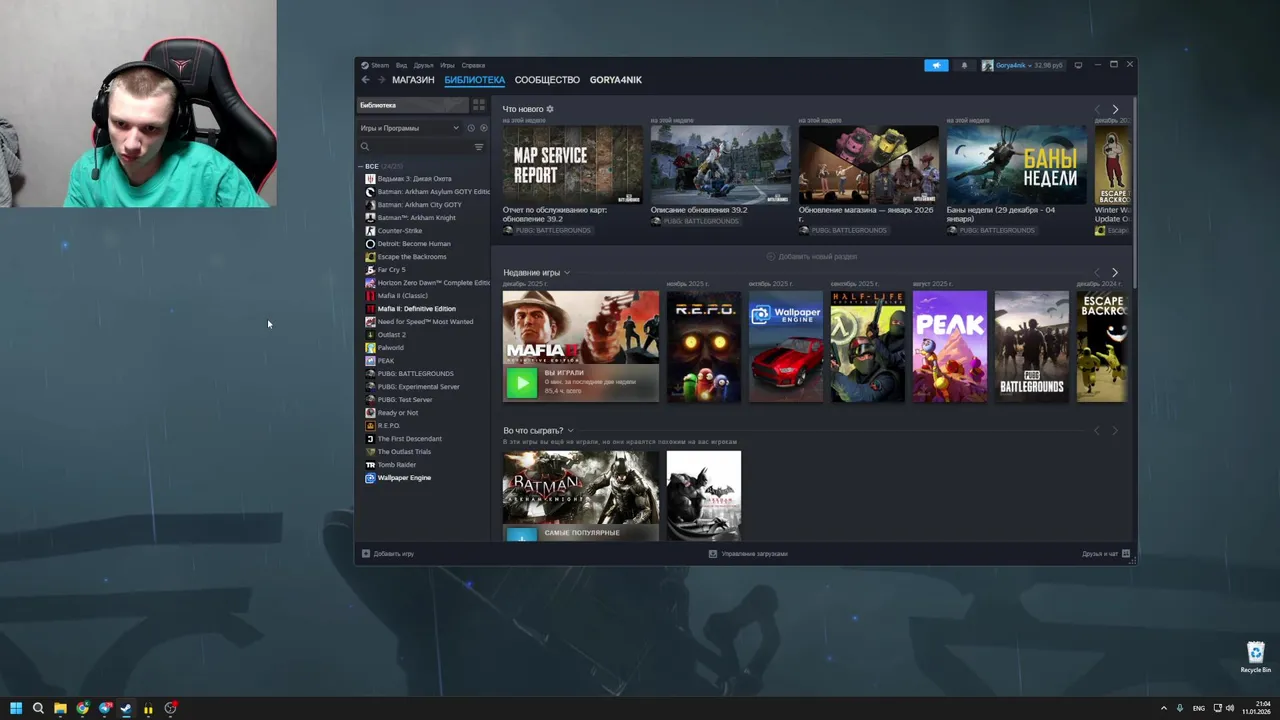Open Steam announcements megaphone button

point(936,65)
